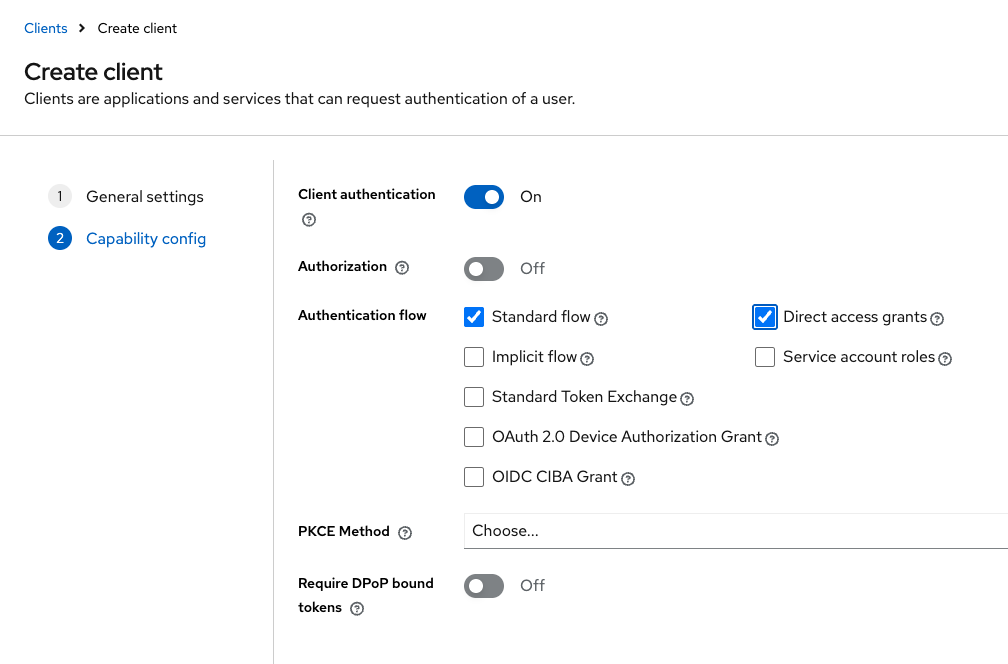Enable Require DPoP bound tokens switch
1008x664 pixels.
point(484,586)
